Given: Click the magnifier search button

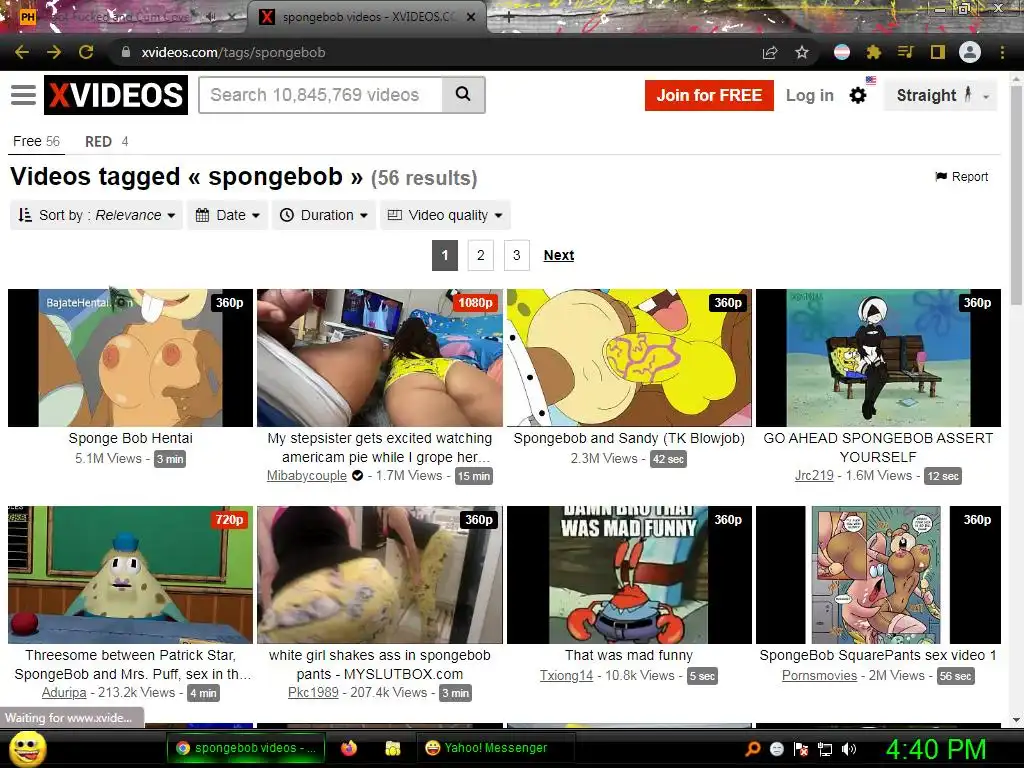Looking at the screenshot, I should (x=463, y=95).
